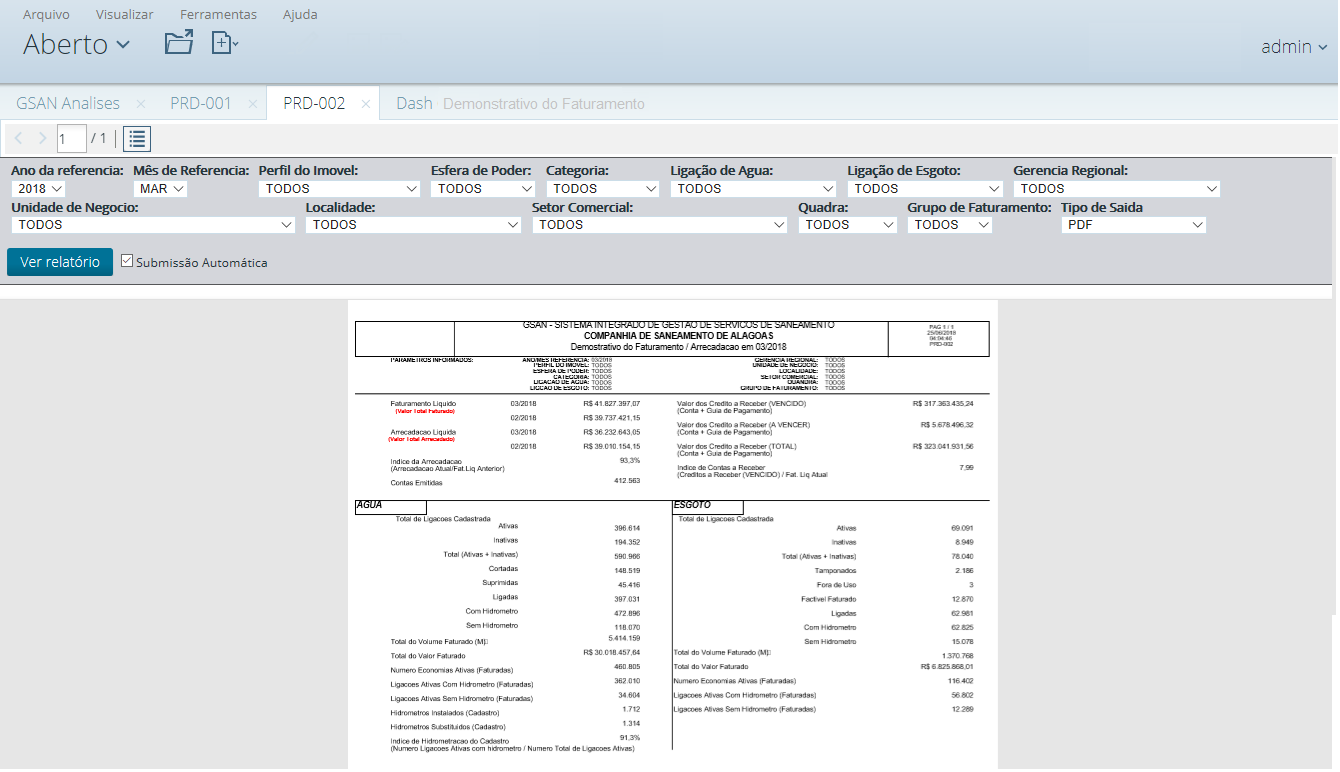1340x772 pixels.
Task: Expand Tipo de Saida dropdown
Action: click(x=1133, y=225)
